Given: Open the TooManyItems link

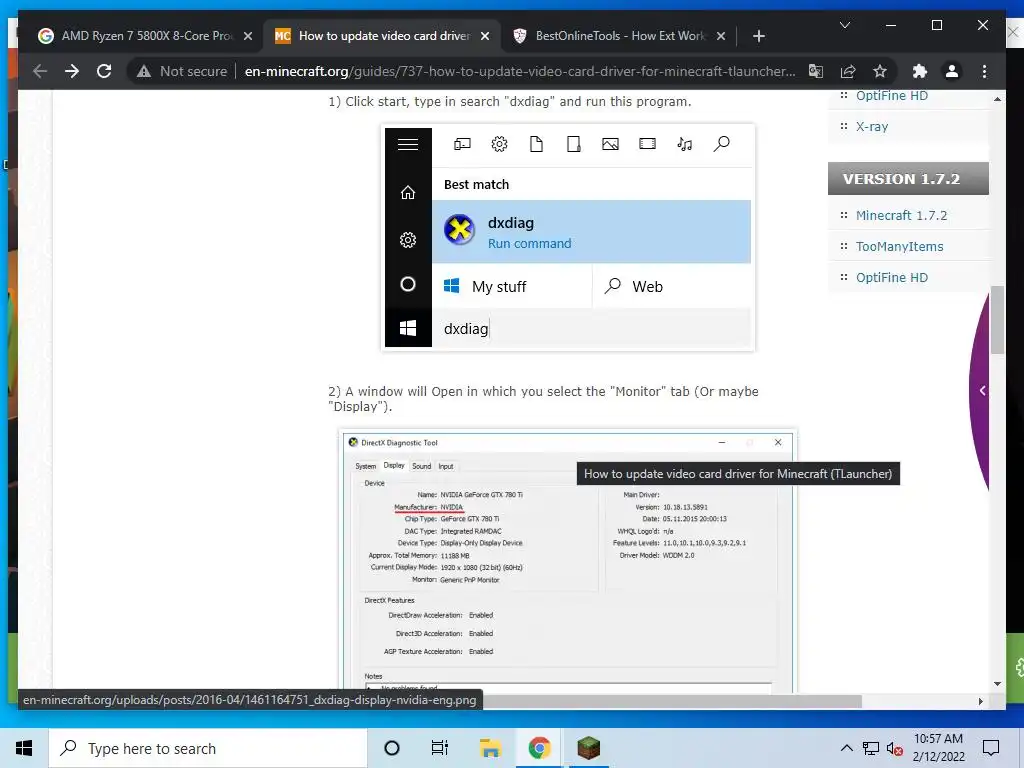Looking at the screenshot, I should point(899,246).
